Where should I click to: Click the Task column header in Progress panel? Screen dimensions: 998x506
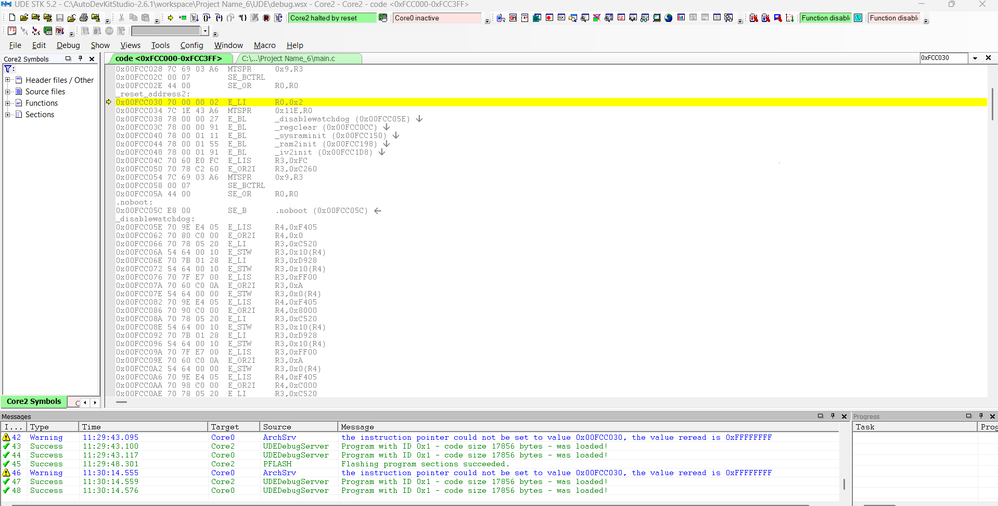point(915,426)
